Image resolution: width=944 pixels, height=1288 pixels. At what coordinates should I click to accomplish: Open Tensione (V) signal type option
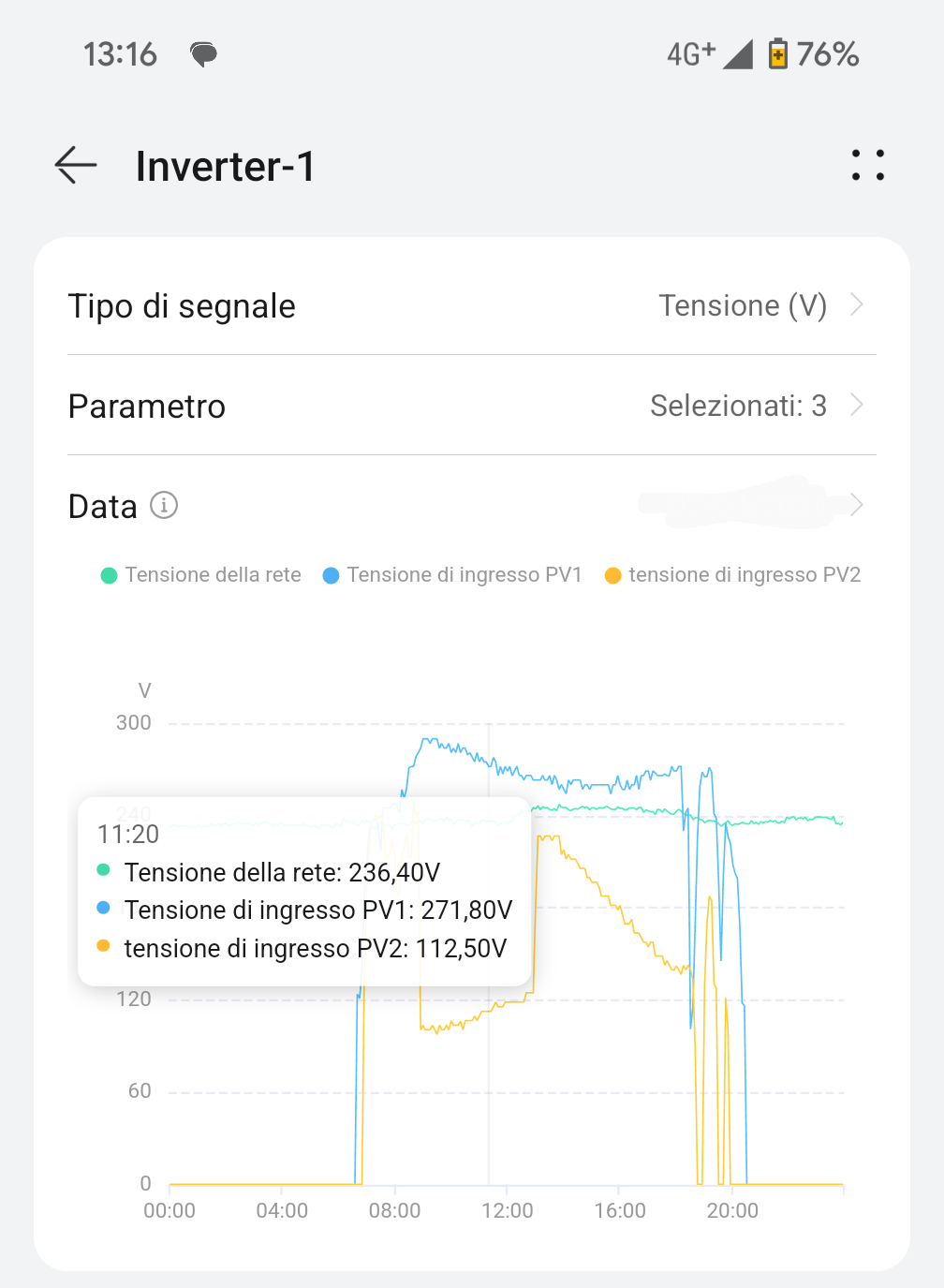(743, 305)
